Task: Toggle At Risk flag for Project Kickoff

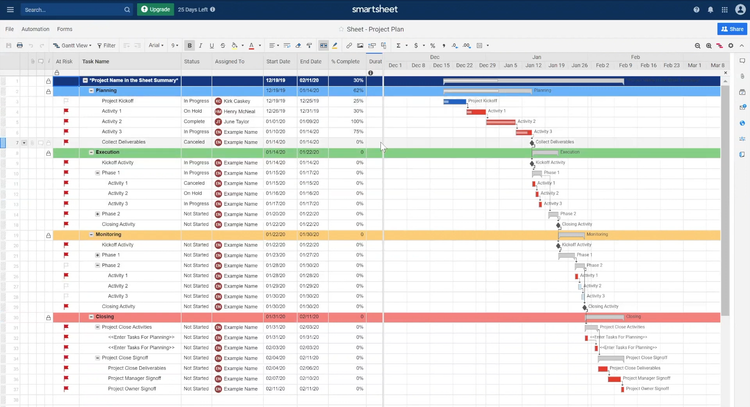Action: tap(66, 101)
